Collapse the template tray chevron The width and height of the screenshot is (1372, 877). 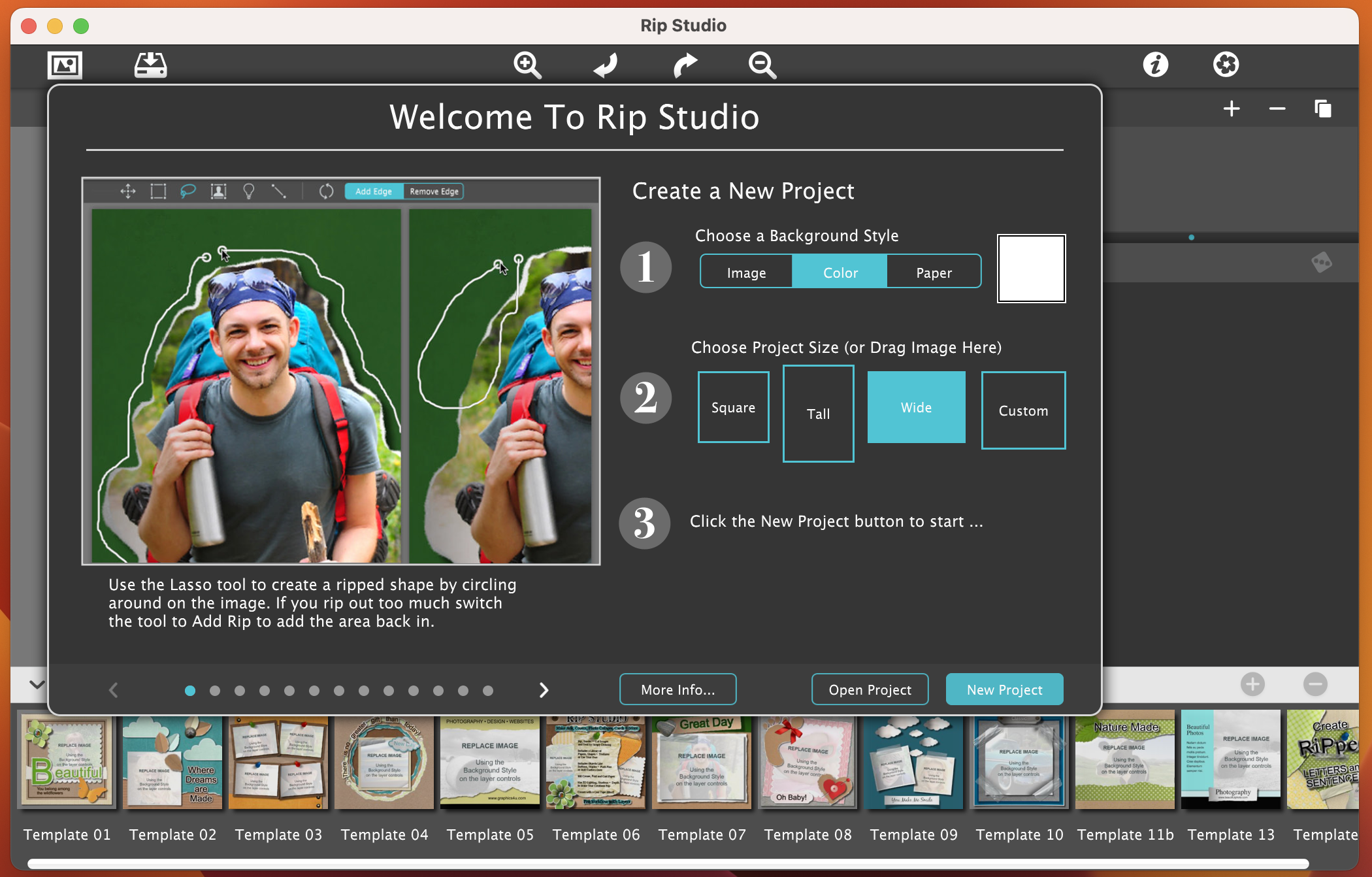37,684
